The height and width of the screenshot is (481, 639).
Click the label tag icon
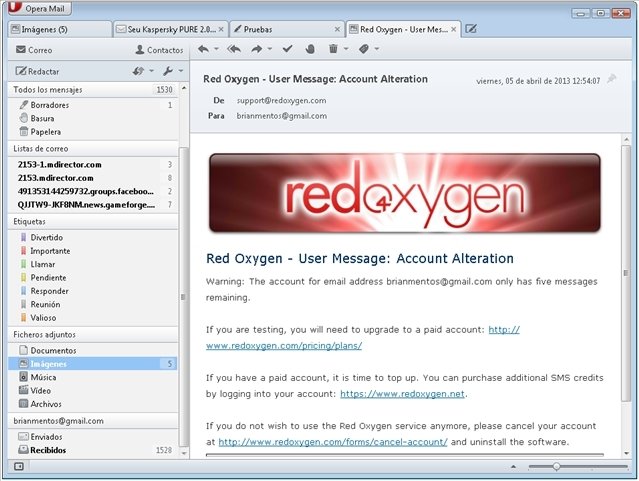pyautogui.click(x=364, y=49)
